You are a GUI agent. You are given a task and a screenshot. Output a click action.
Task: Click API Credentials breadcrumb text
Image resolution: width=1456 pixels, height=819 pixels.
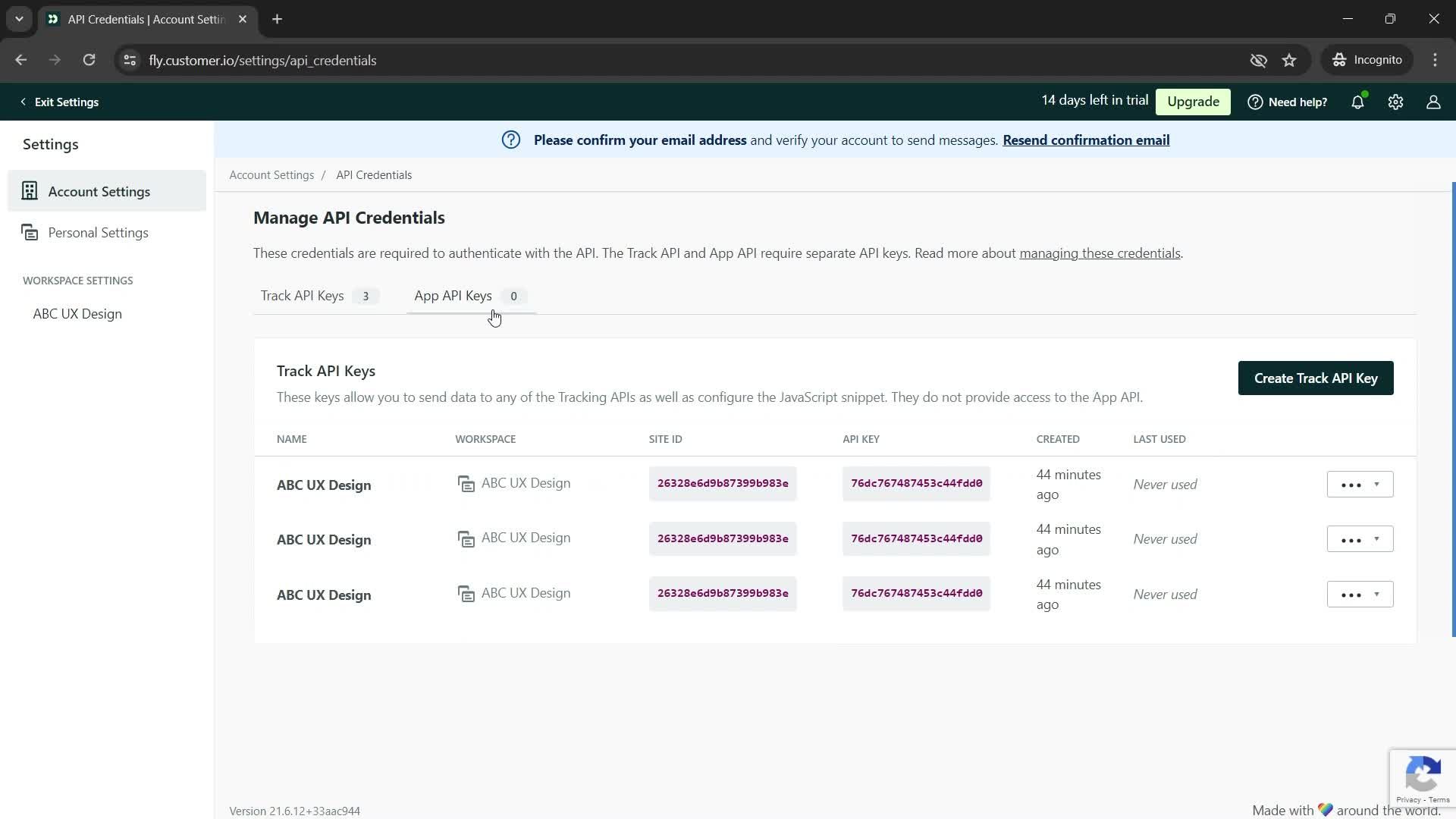tap(374, 175)
